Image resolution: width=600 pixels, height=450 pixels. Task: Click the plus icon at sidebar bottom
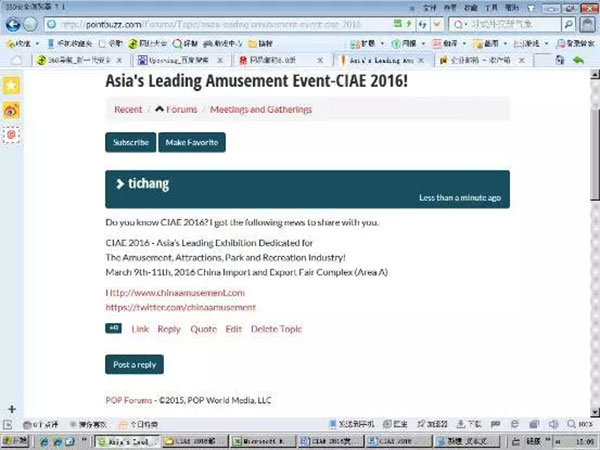(11, 409)
